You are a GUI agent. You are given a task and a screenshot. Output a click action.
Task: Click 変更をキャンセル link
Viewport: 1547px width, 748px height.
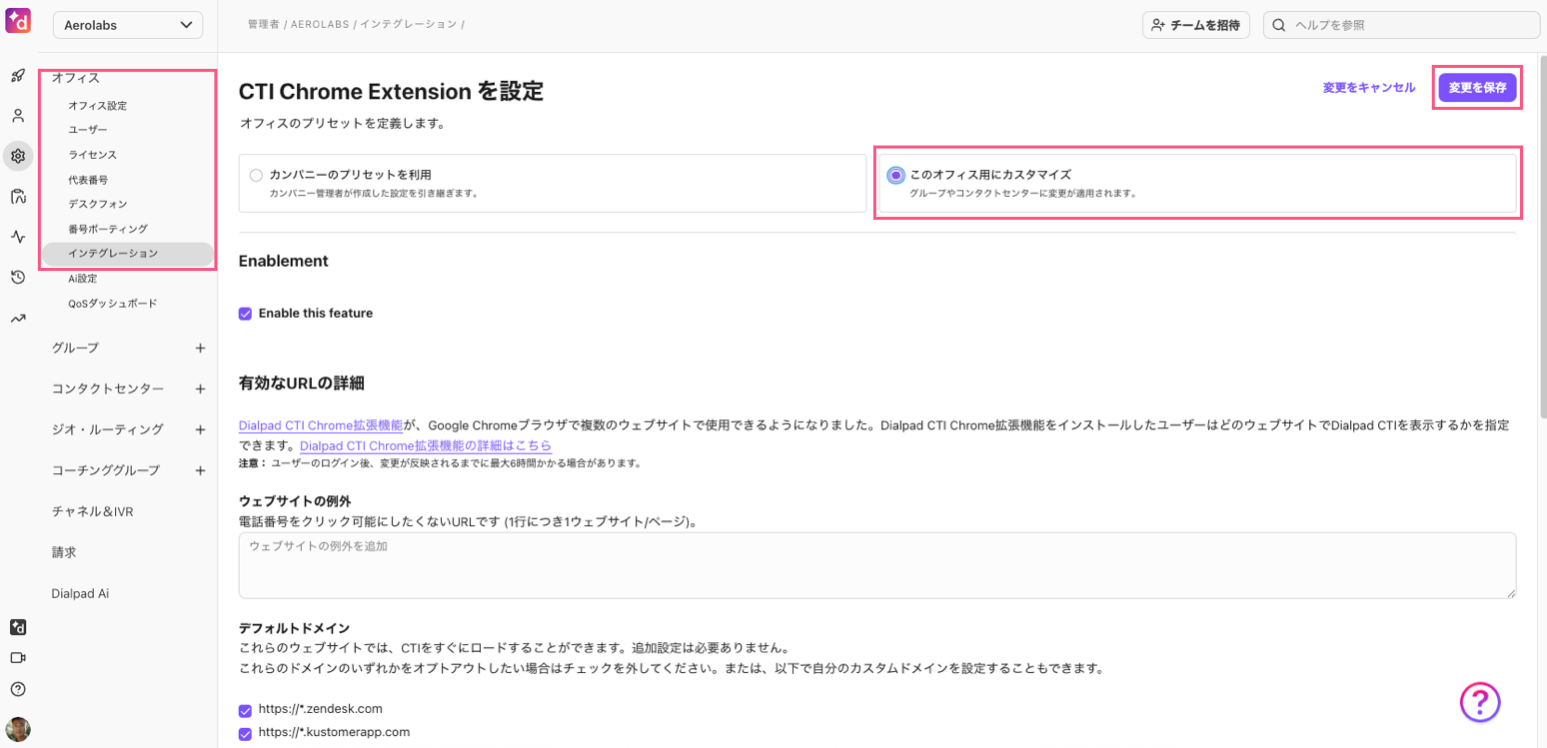click(x=1369, y=88)
